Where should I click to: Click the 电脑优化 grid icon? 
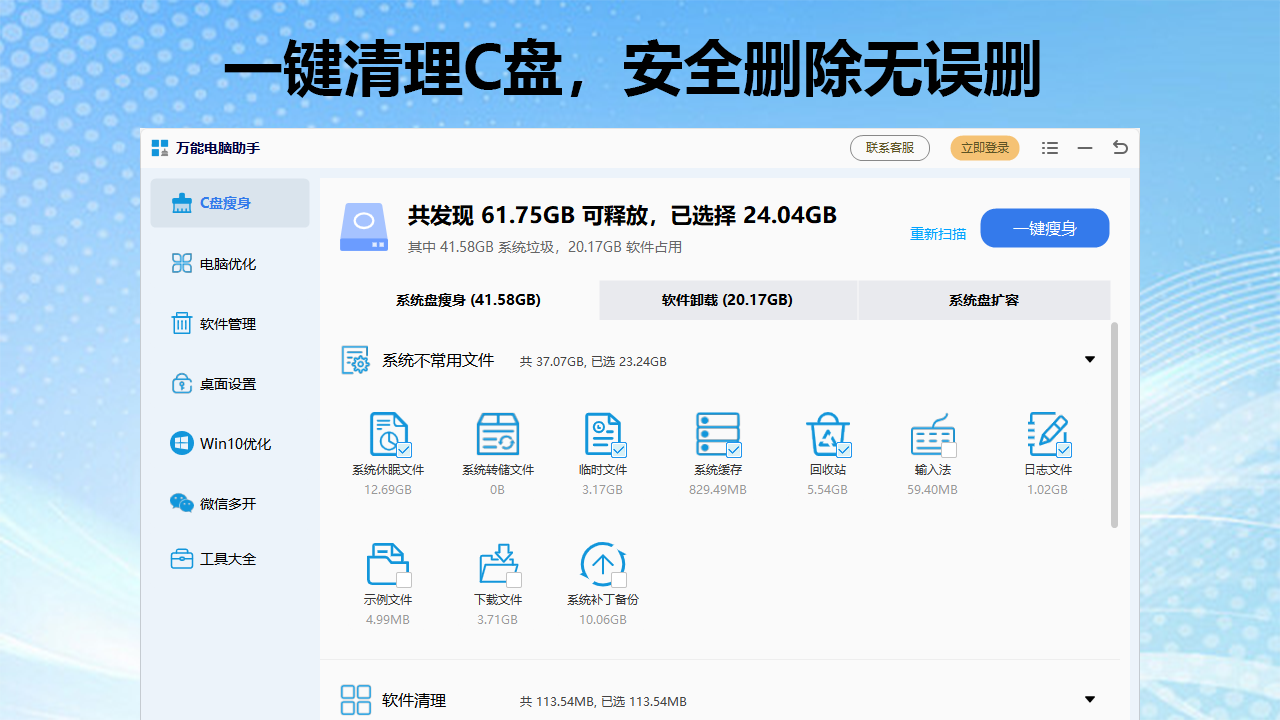coord(182,263)
